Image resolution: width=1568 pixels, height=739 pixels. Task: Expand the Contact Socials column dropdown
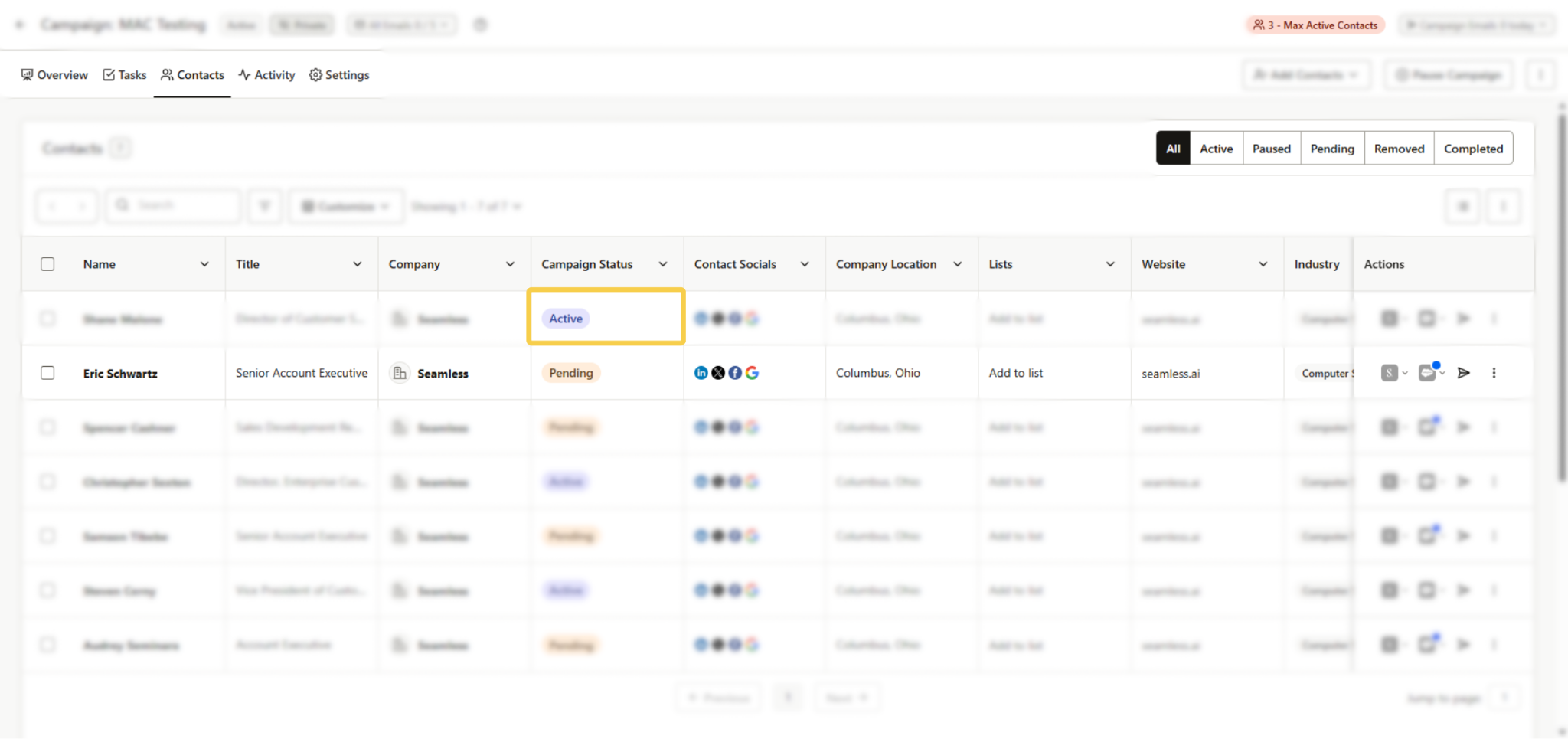(805, 264)
